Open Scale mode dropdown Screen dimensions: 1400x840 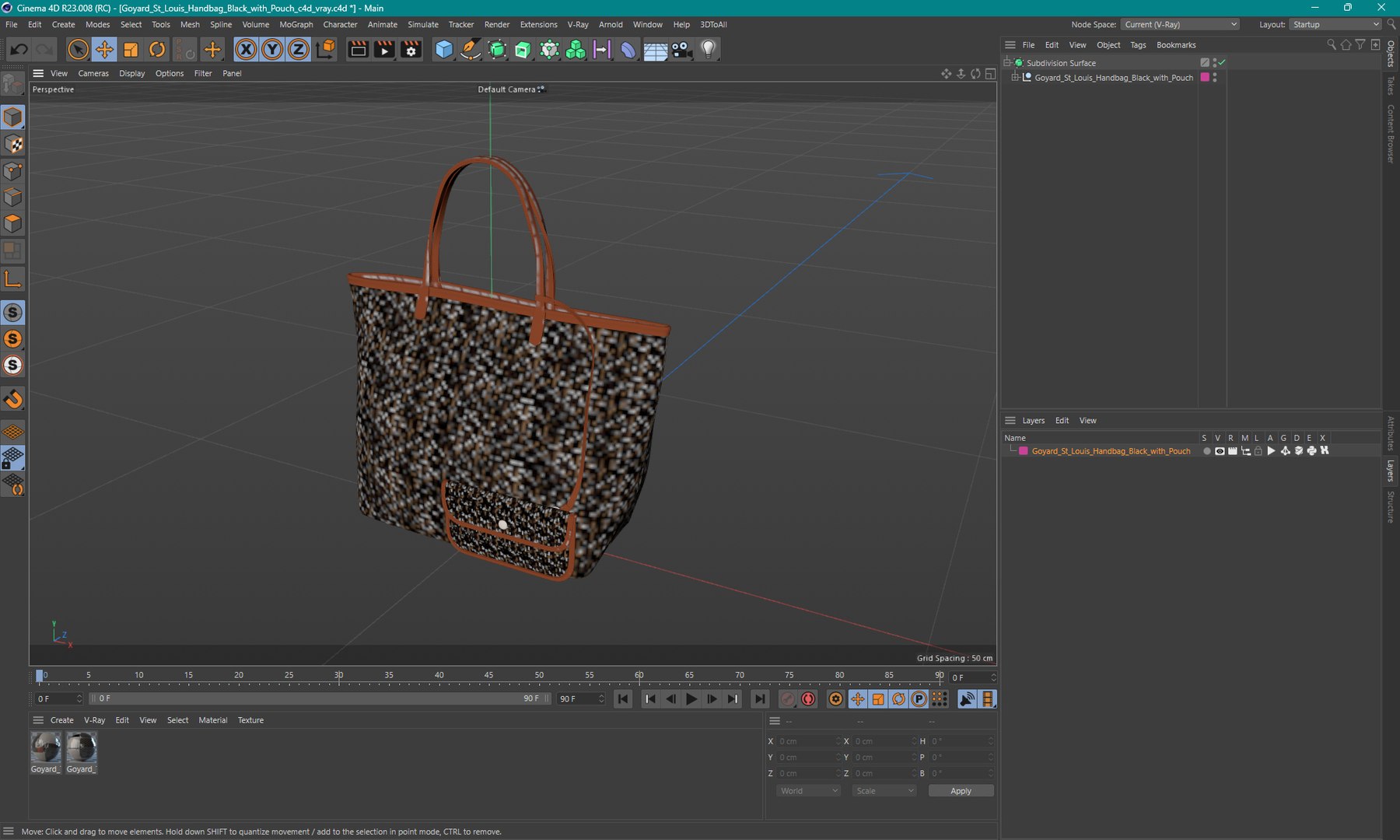884,791
